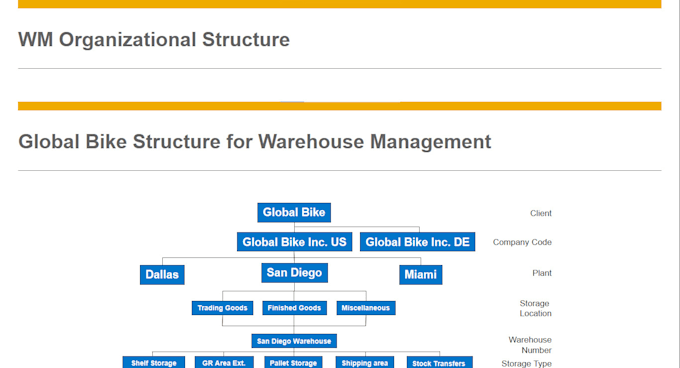Image resolution: width=680 pixels, height=368 pixels.
Task: Select the Trading Goods storage location
Action: [222, 308]
